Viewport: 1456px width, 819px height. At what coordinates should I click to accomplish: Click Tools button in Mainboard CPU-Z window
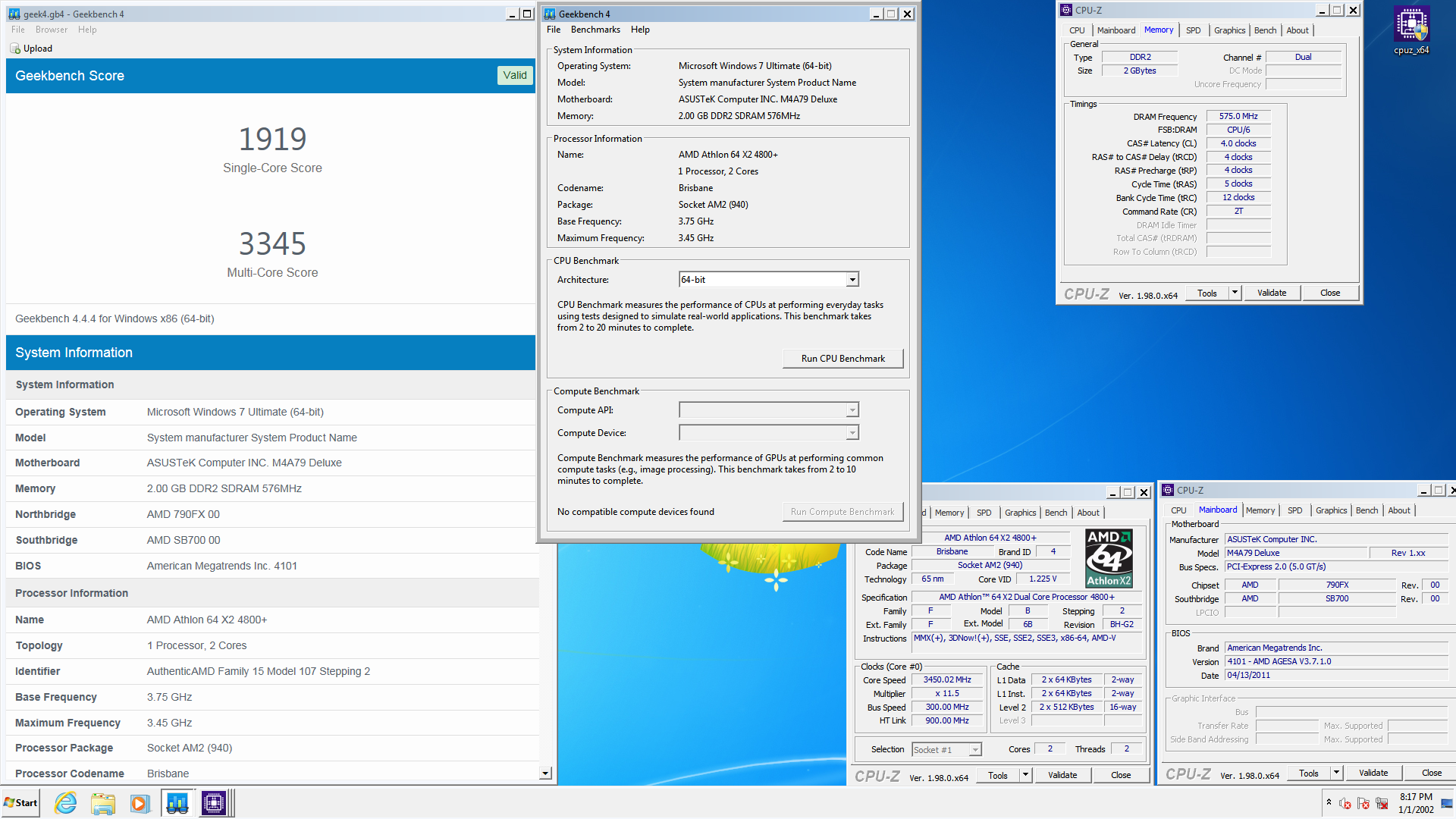click(x=1308, y=773)
